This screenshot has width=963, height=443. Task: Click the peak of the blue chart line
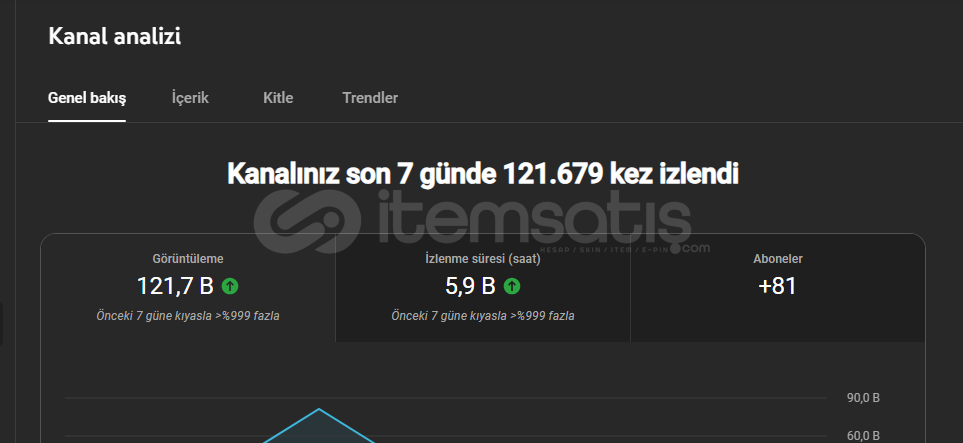pyautogui.click(x=319, y=409)
